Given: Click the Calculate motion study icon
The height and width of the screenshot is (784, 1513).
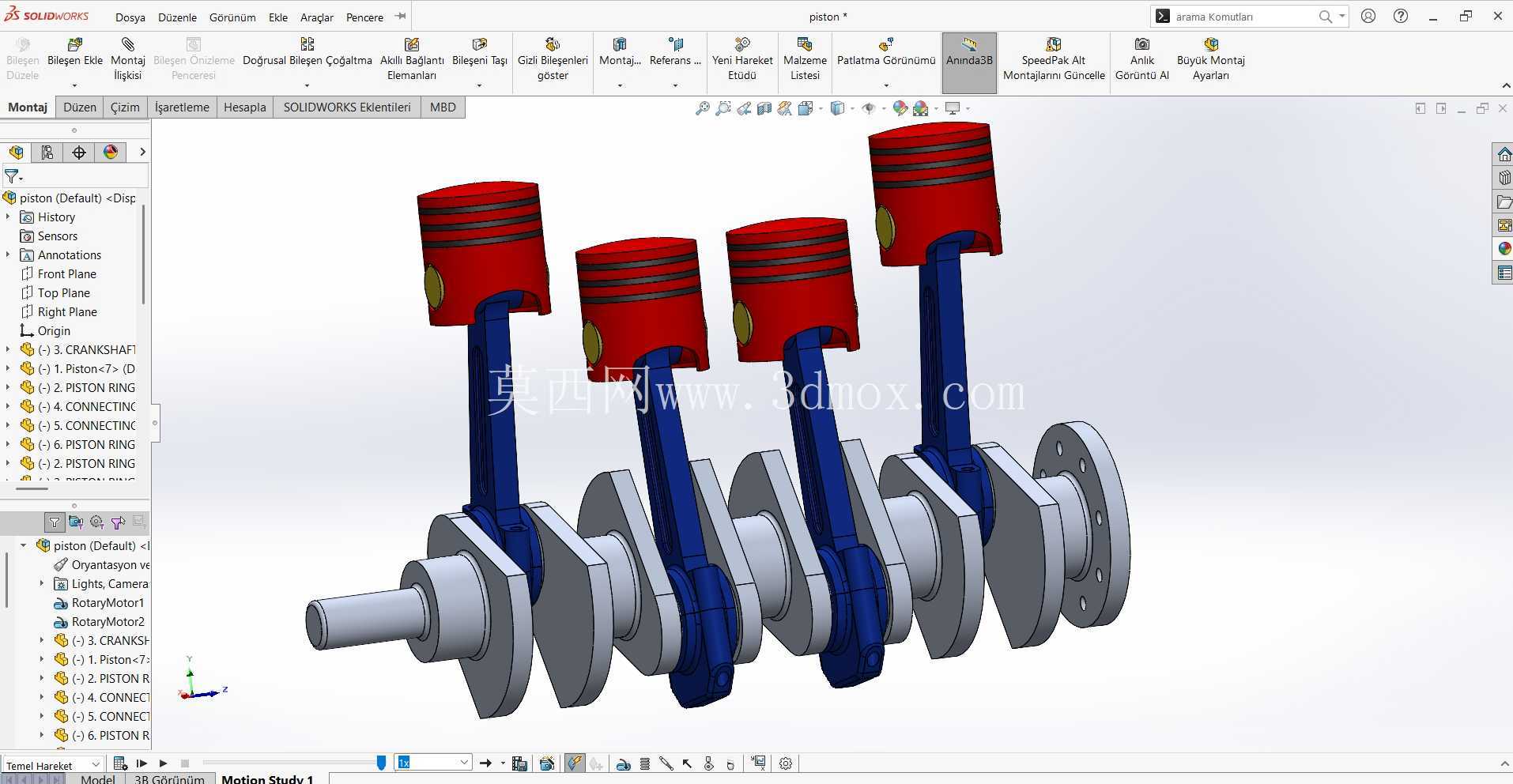Looking at the screenshot, I should click(120, 763).
